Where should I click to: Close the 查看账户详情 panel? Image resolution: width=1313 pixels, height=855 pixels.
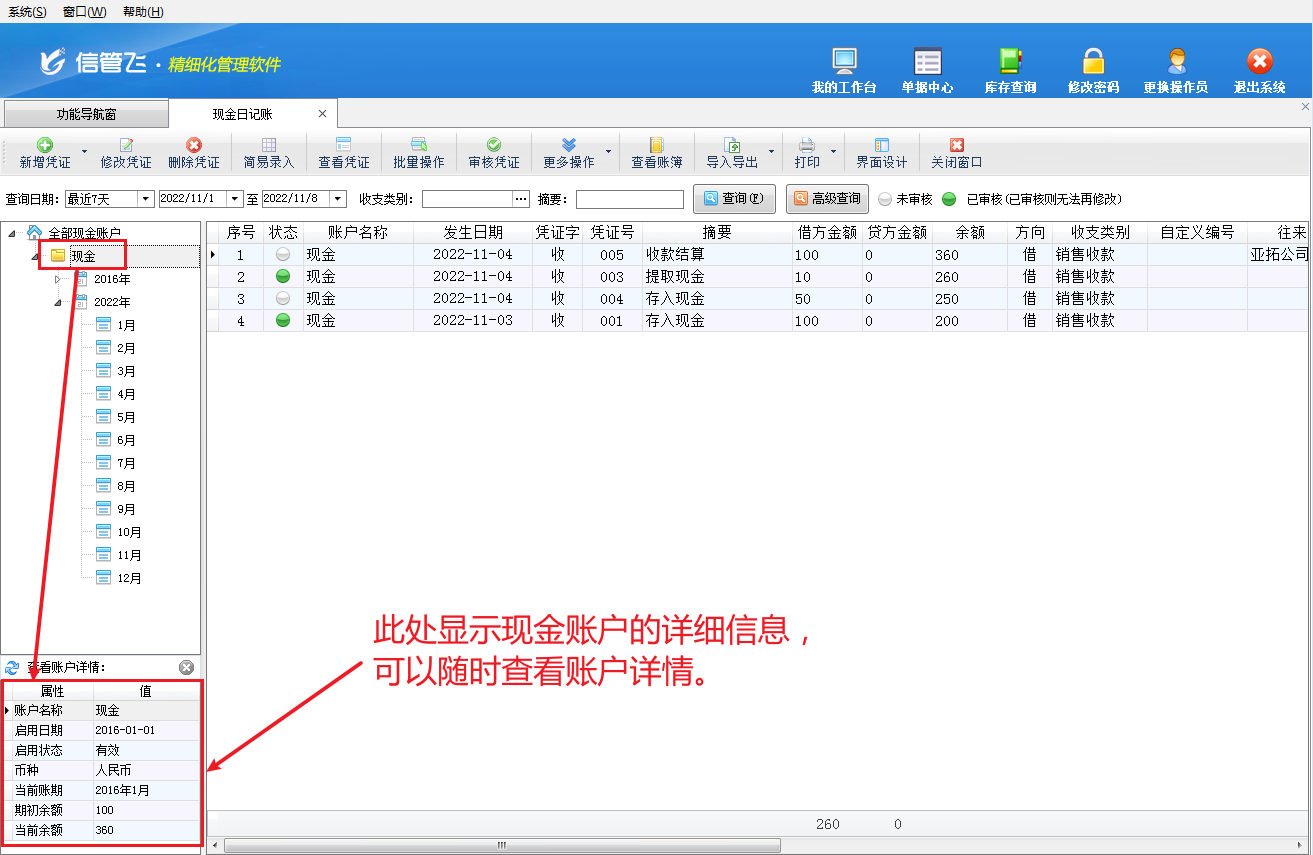click(186, 667)
